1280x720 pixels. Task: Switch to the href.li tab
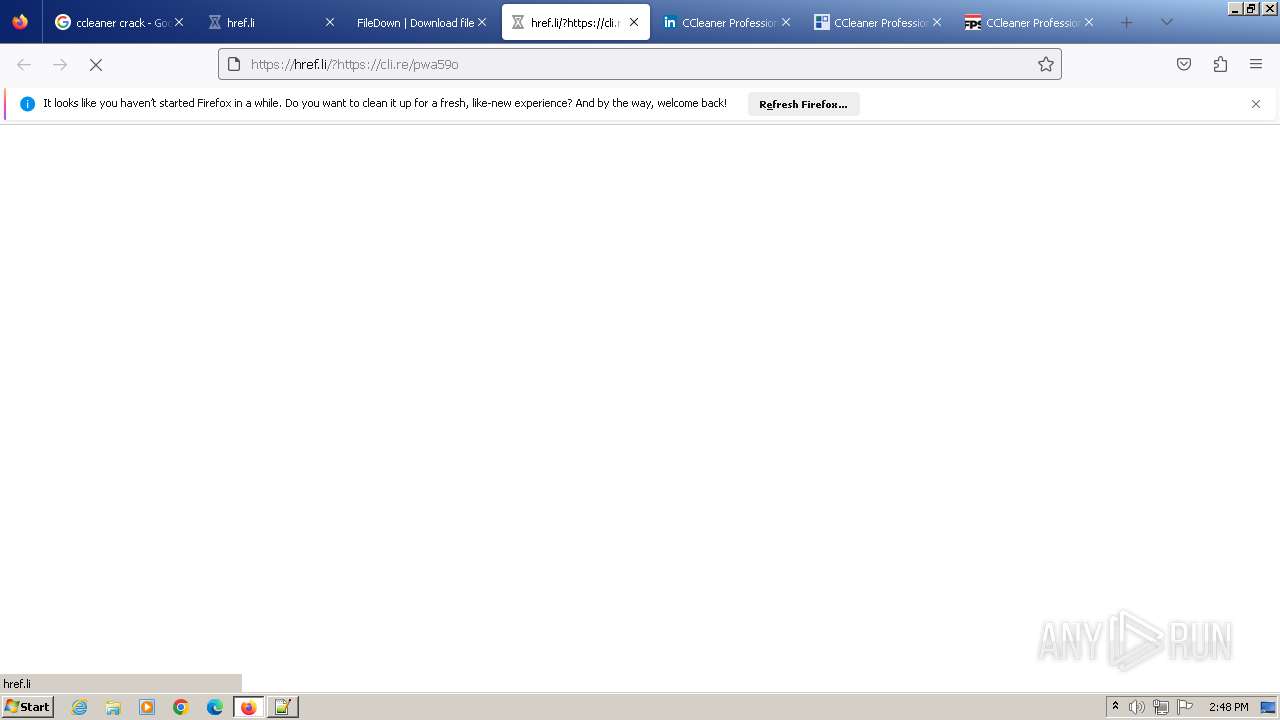tap(270, 22)
